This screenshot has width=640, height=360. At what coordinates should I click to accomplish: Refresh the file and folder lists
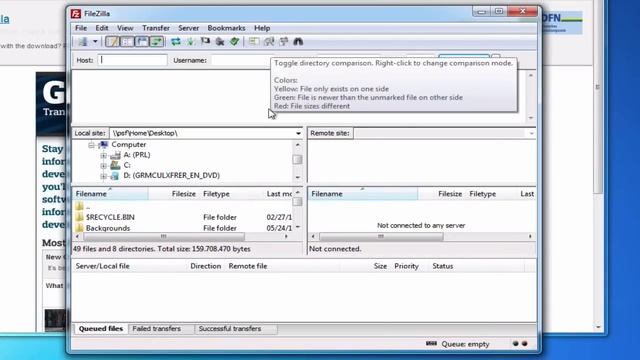pyautogui.click(x=176, y=41)
